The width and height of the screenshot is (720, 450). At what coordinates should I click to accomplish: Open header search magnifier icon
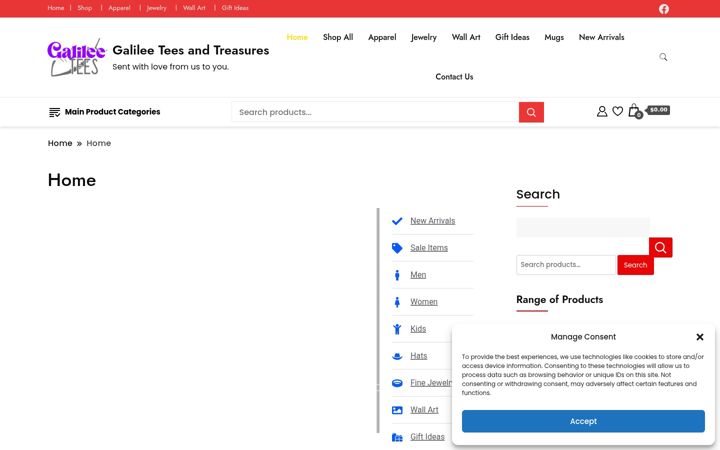pyautogui.click(x=663, y=57)
